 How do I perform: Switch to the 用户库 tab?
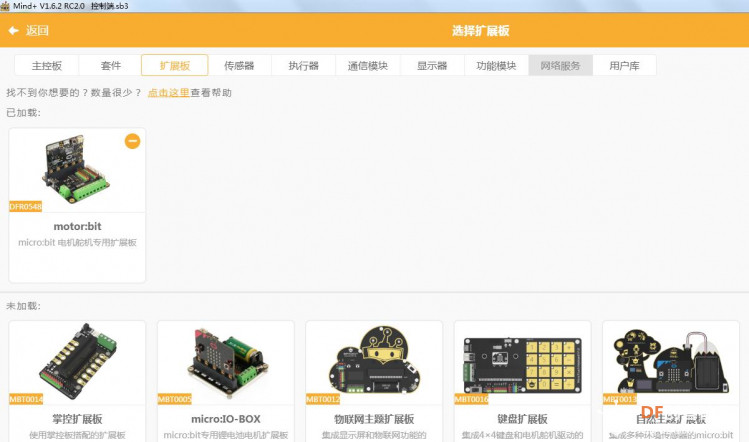pyautogui.click(x=624, y=65)
